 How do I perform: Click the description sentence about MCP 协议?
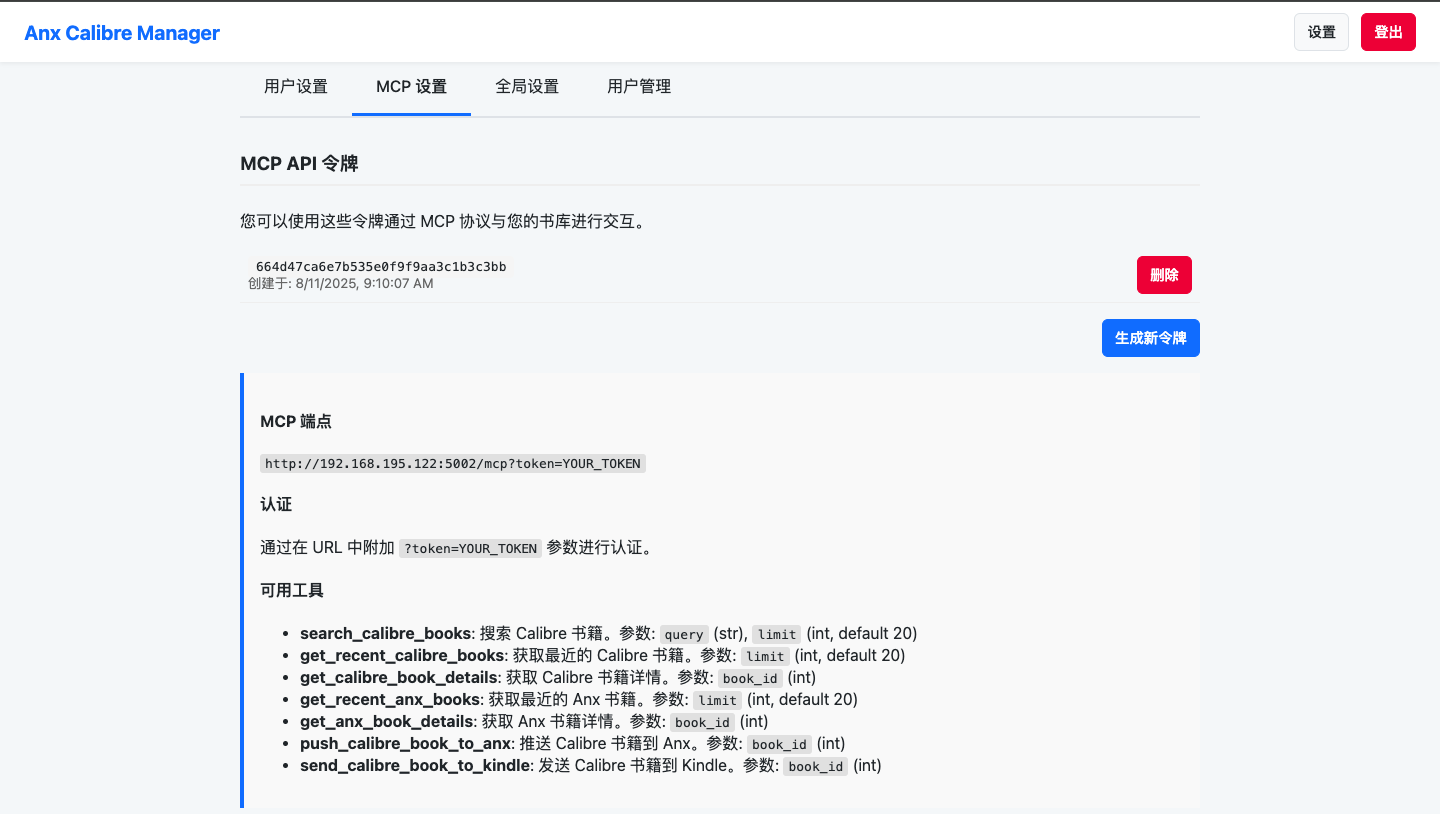coord(446,221)
